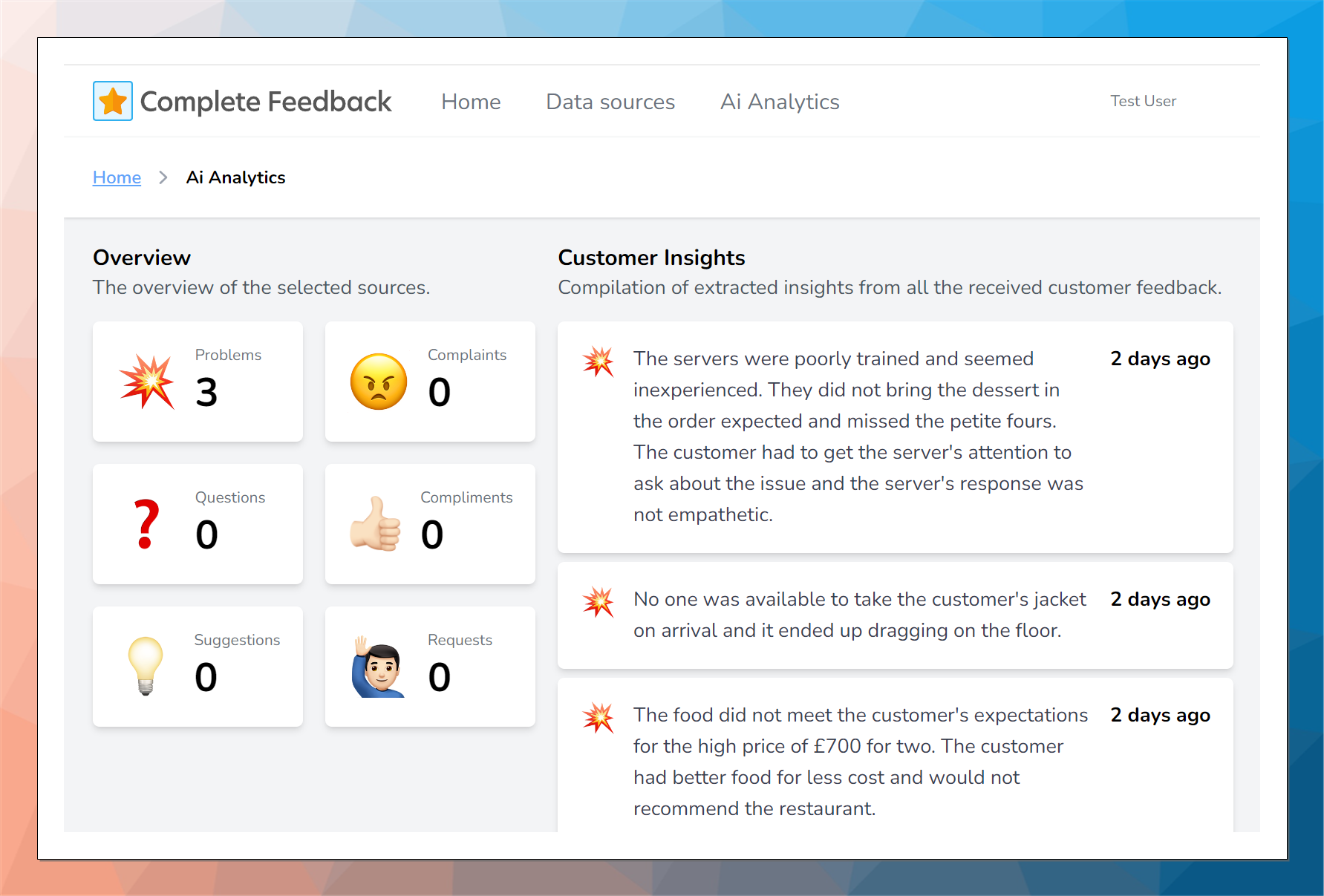Open the poorly trained servers insight

coord(858,436)
